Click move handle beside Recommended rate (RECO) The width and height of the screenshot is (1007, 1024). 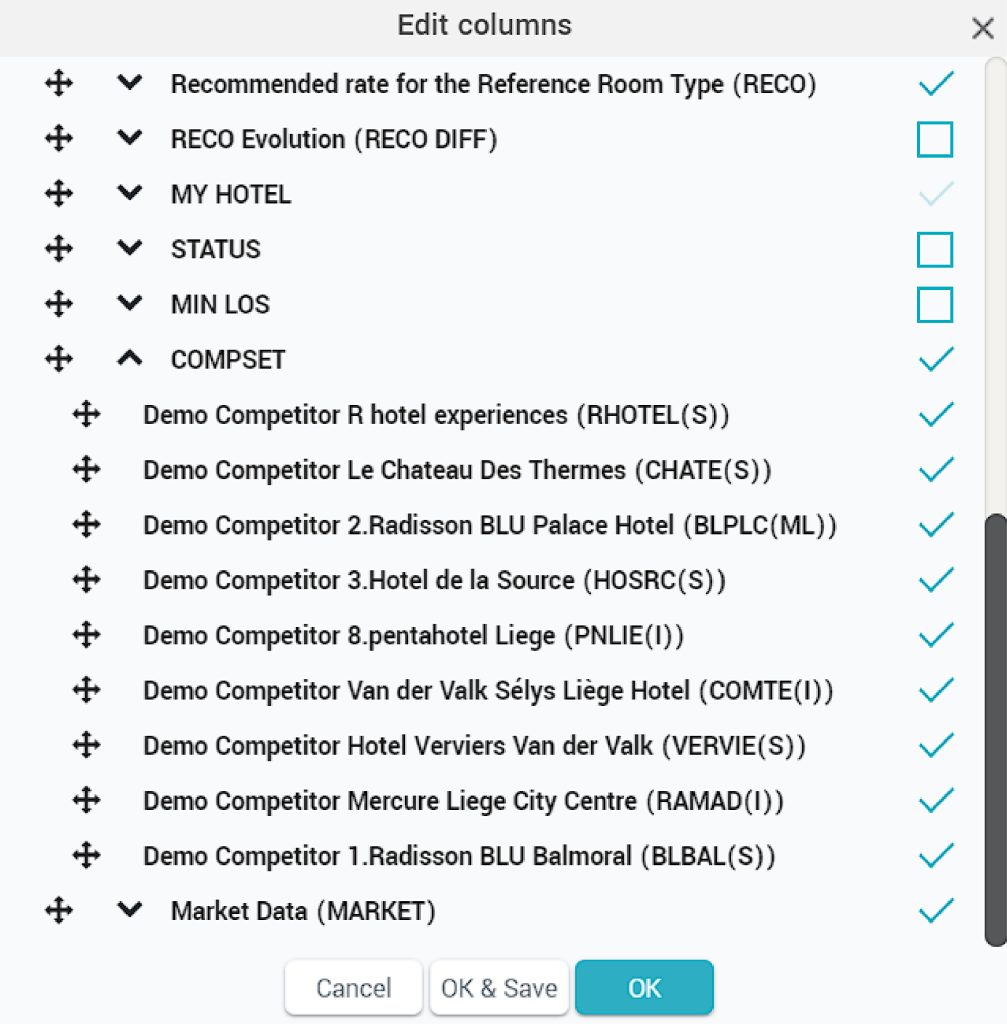click(59, 84)
